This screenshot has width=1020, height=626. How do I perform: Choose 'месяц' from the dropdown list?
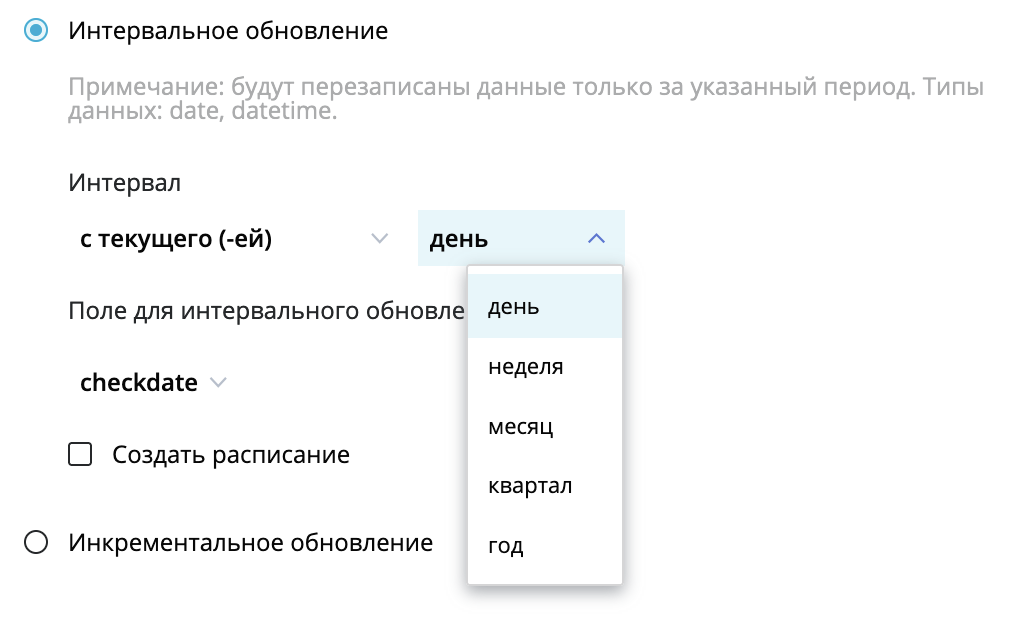tap(545, 426)
